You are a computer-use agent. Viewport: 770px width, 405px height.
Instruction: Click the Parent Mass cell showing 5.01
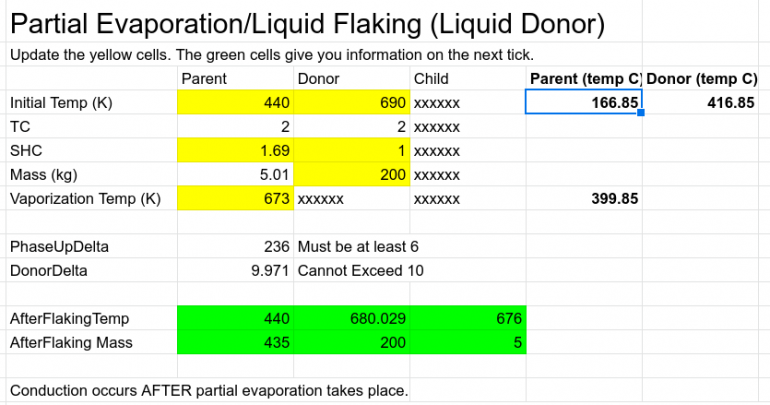click(x=235, y=175)
